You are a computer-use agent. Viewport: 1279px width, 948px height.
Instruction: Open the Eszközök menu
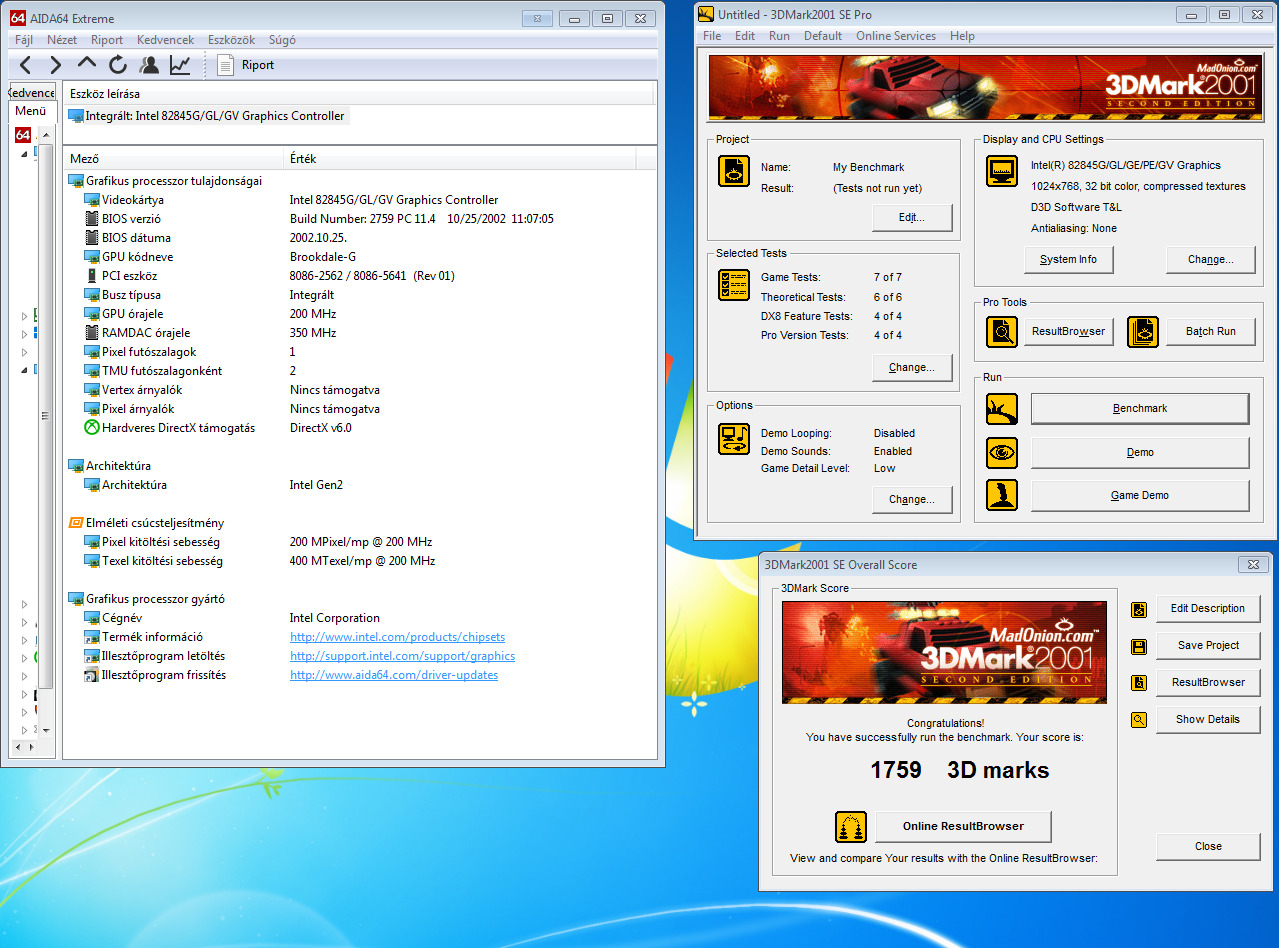tap(231, 40)
